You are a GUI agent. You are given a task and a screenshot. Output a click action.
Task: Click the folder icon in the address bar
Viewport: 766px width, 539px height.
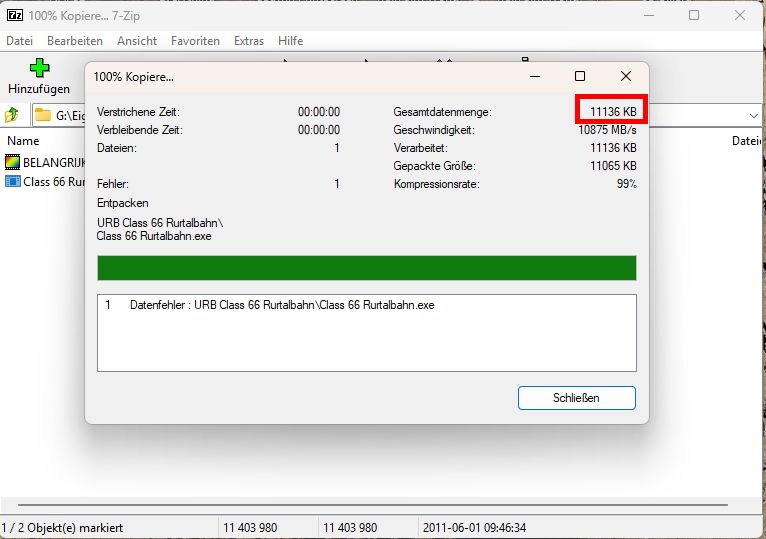pyautogui.click(x=43, y=115)
